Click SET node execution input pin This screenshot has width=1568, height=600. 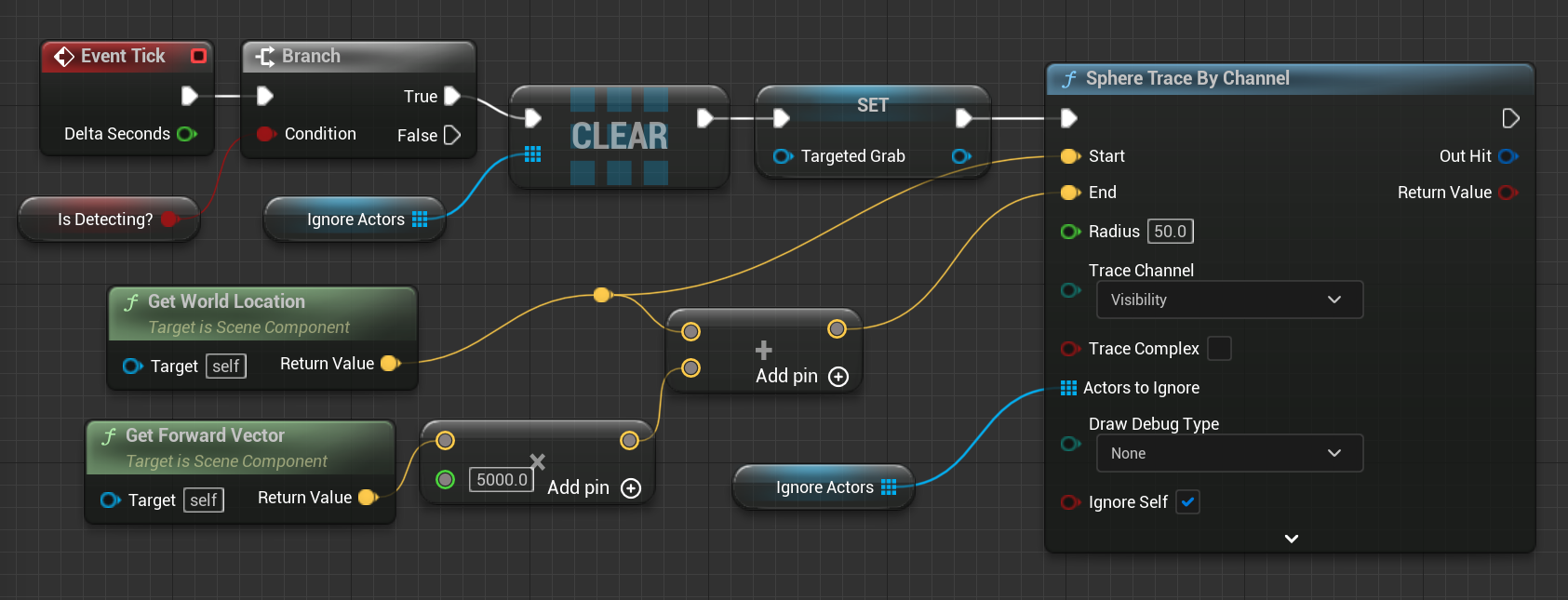782,118
